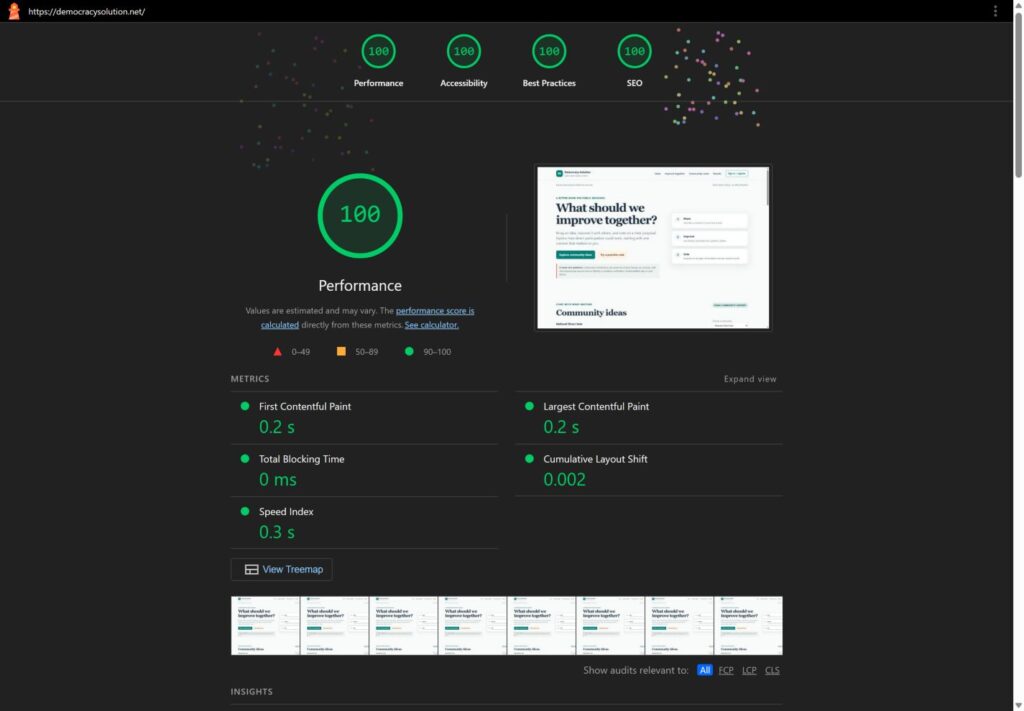Click green dot beside Speed Index
1024x711 pixels.
pos(245,511)
